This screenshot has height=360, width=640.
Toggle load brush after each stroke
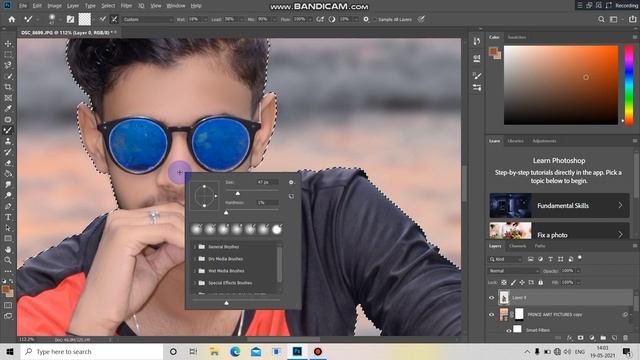pyautogui.click(x=103, y=19)
